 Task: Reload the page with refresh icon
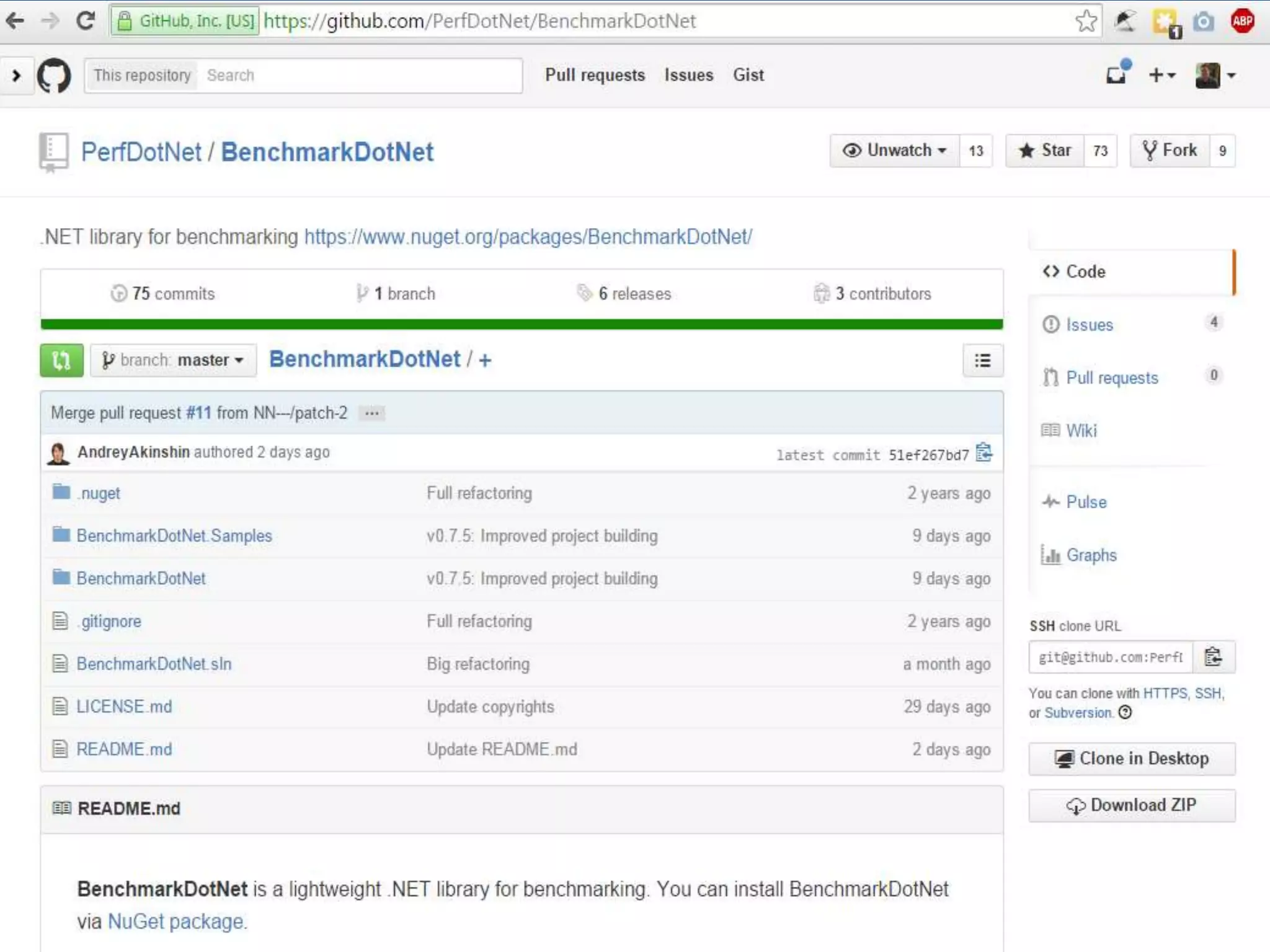85,21
